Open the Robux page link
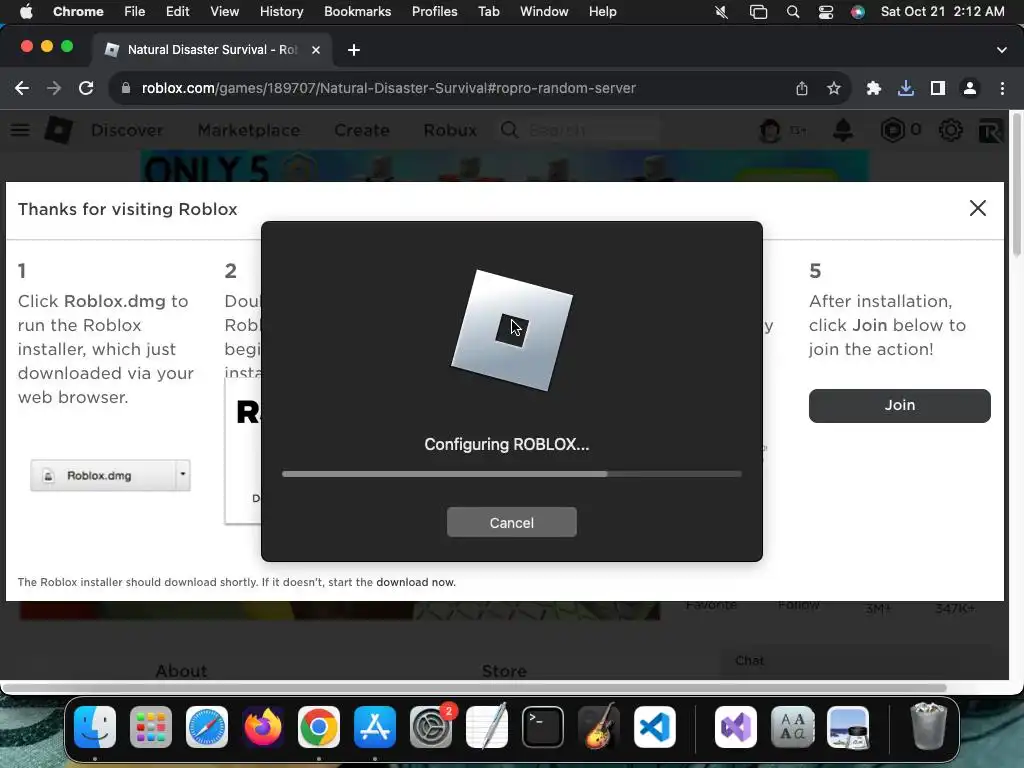The image size is (1024, 768). pyautogui.click(x=450, y=130)
